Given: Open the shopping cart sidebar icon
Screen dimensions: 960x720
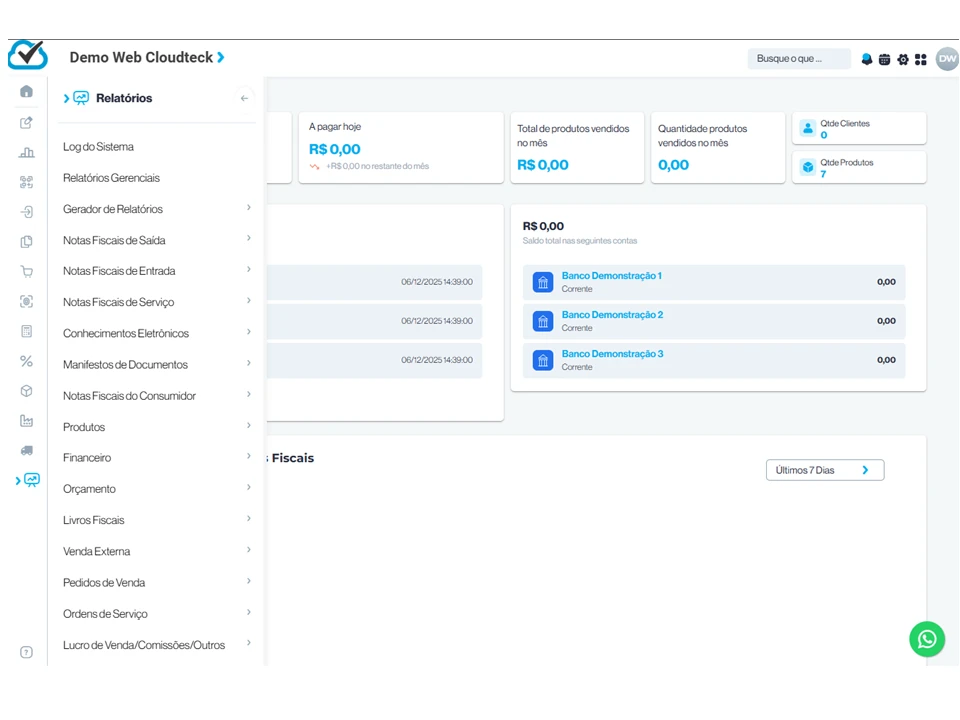Looking at the screenshot, I should tap(27, 271).
